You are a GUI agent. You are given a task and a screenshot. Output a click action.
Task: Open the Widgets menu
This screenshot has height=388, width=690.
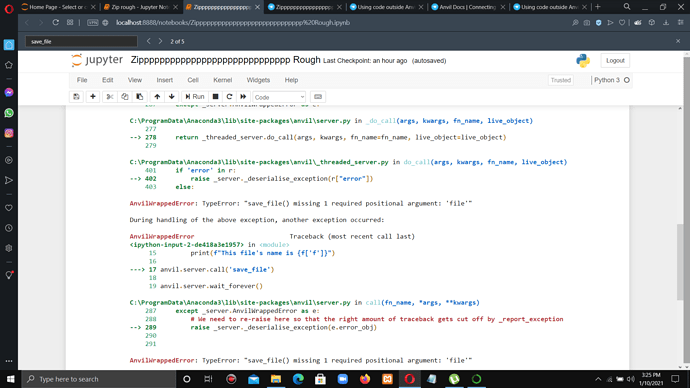[258, 80]
